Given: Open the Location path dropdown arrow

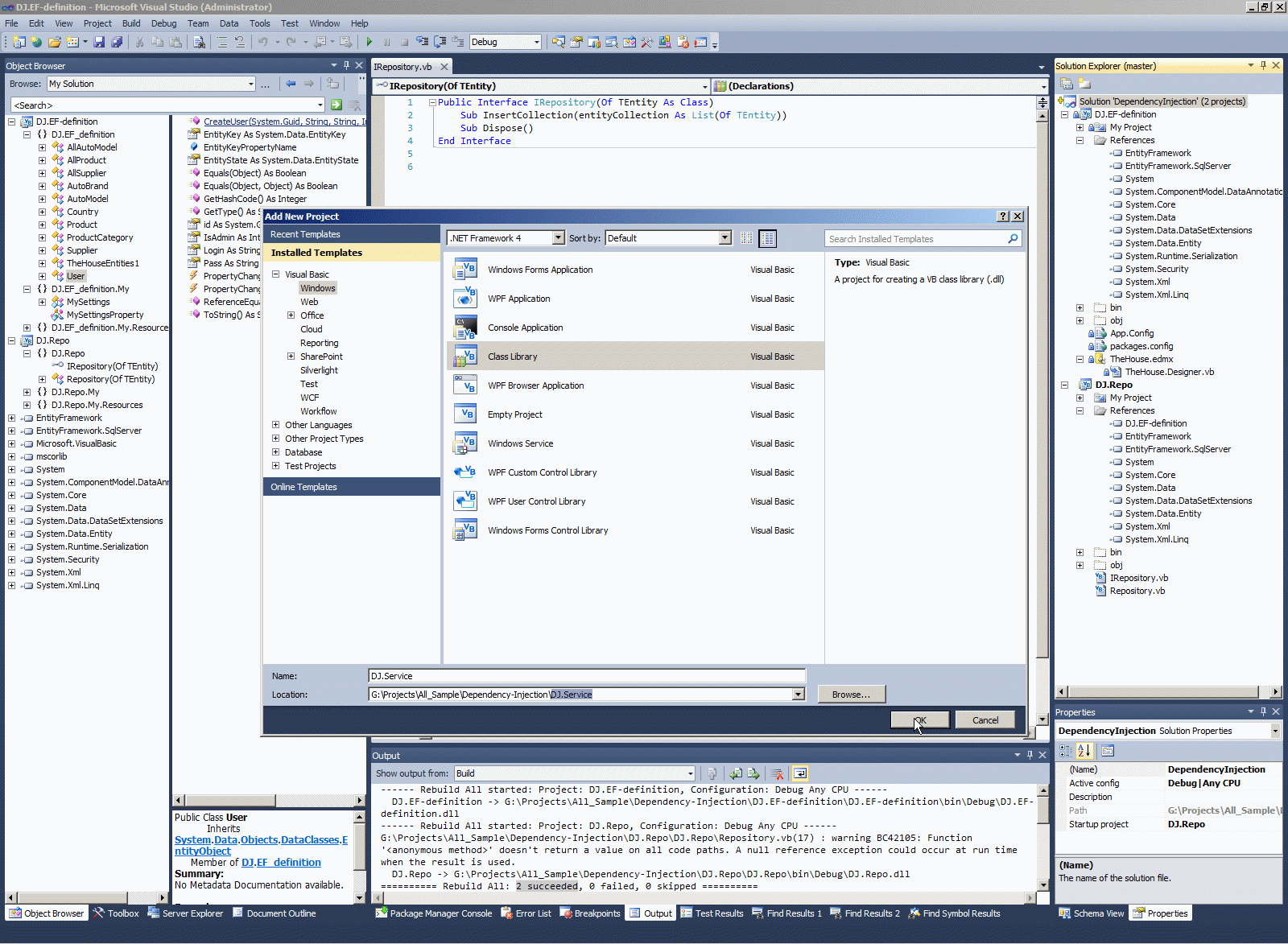Looking at the screenshot, I should click(798, 695).
